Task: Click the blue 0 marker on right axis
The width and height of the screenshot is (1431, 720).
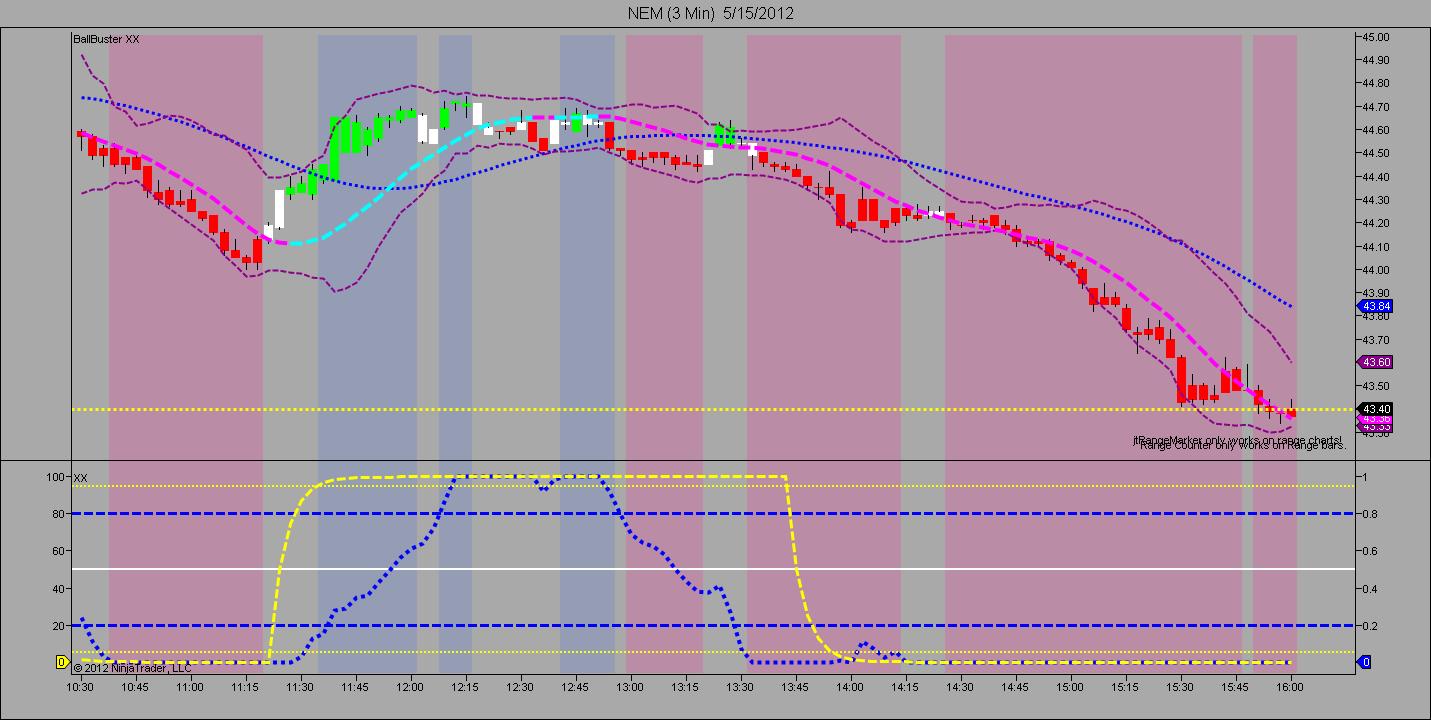Action: (x=1363, y=662)
